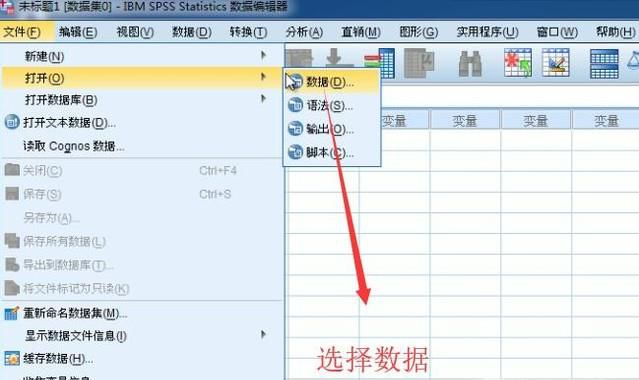639x380 pixels.
Task: Expand 显示数据文件信息(I) submenu
Action: (142, 336)
